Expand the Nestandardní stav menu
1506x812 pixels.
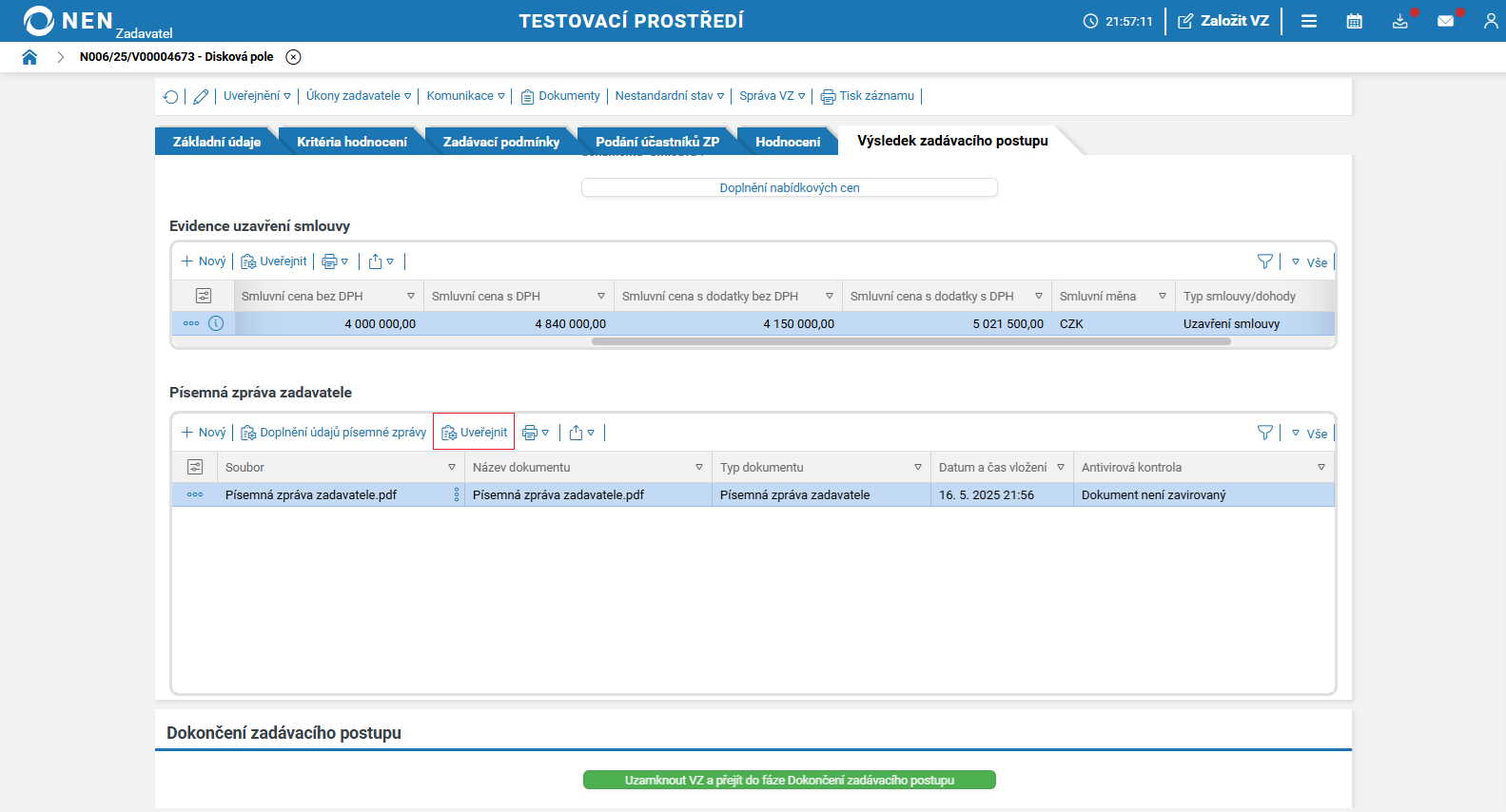click(669, 96)
